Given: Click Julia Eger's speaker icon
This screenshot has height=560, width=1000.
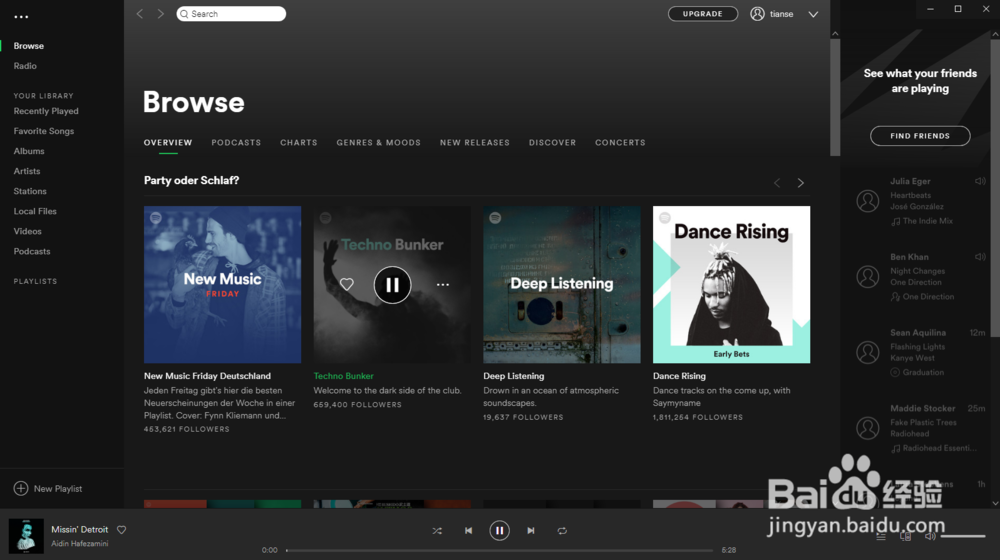Looking at the screenshot, I should (980, 181).
